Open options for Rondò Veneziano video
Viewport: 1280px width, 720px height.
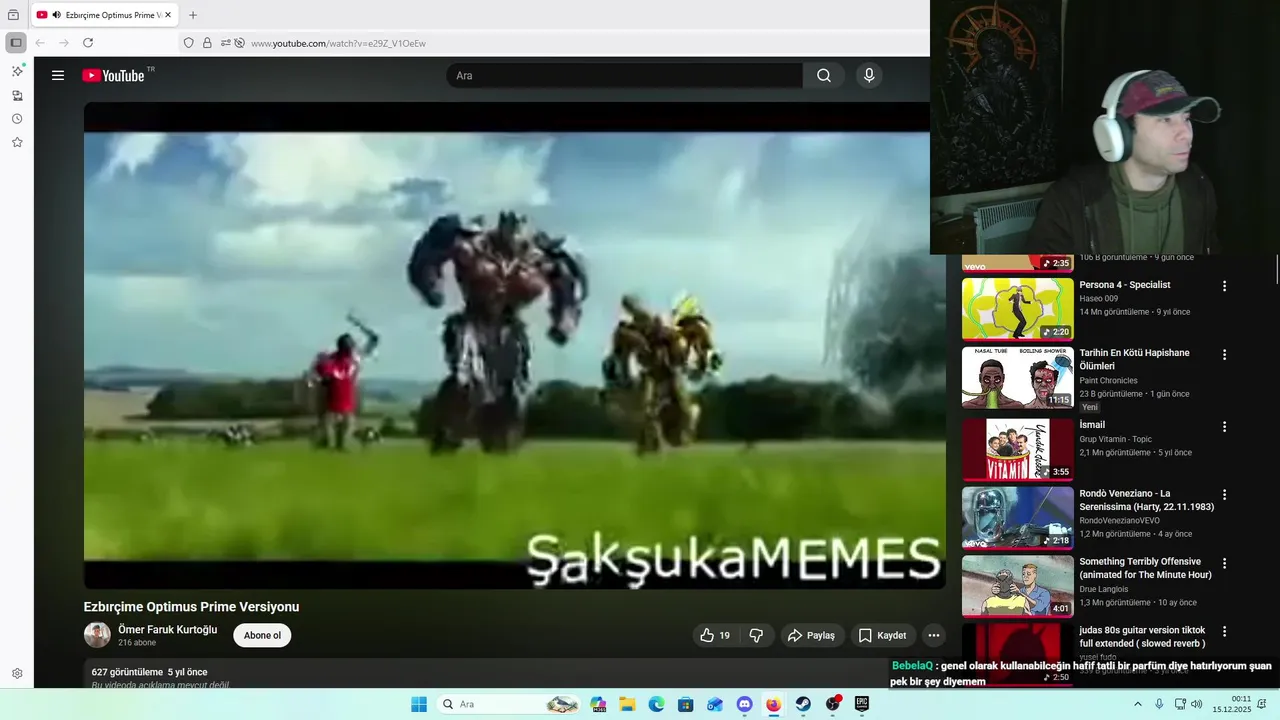click(1224, 495)
